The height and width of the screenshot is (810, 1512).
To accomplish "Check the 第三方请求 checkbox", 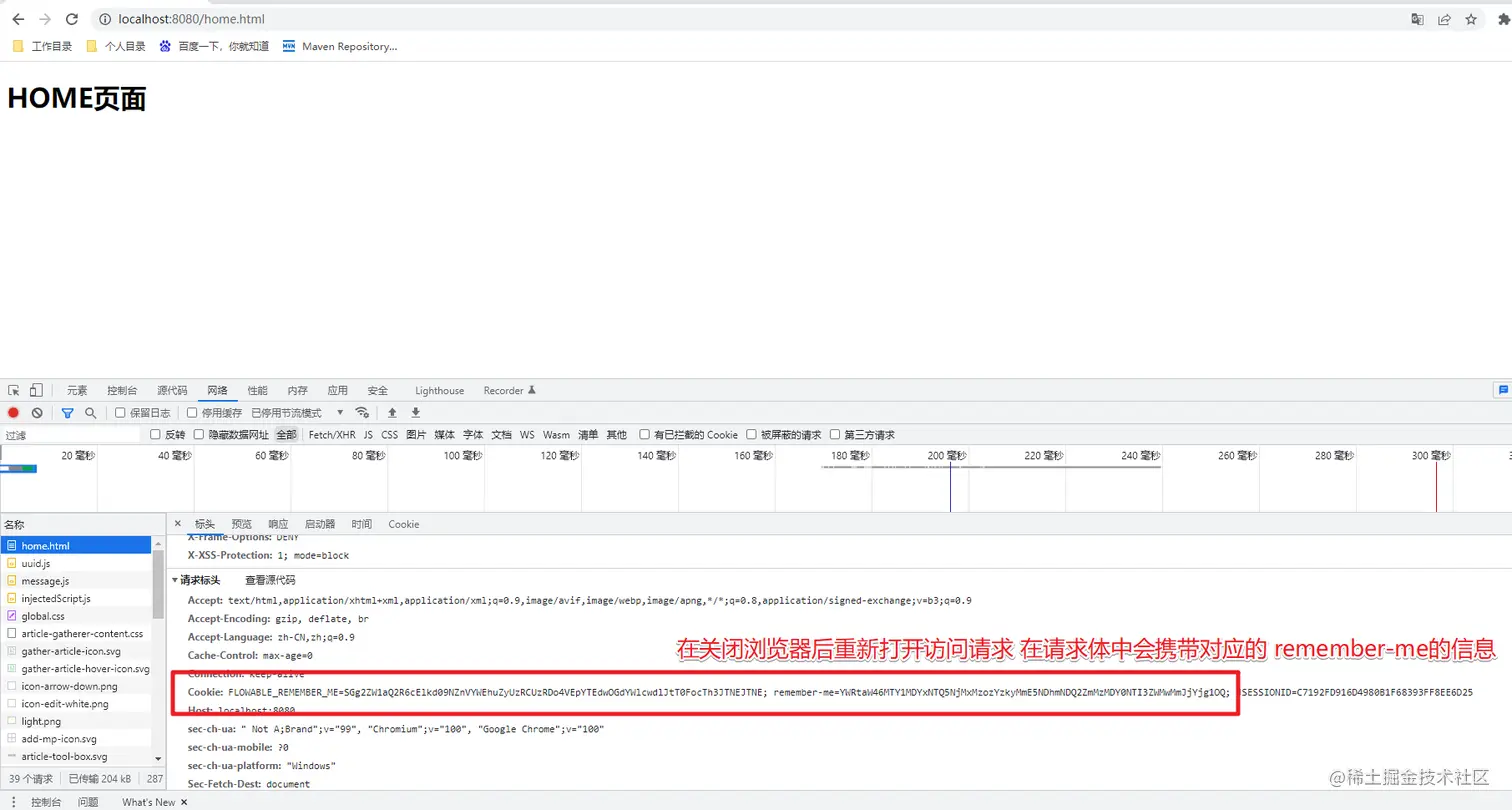I will (x=835, y=435).
